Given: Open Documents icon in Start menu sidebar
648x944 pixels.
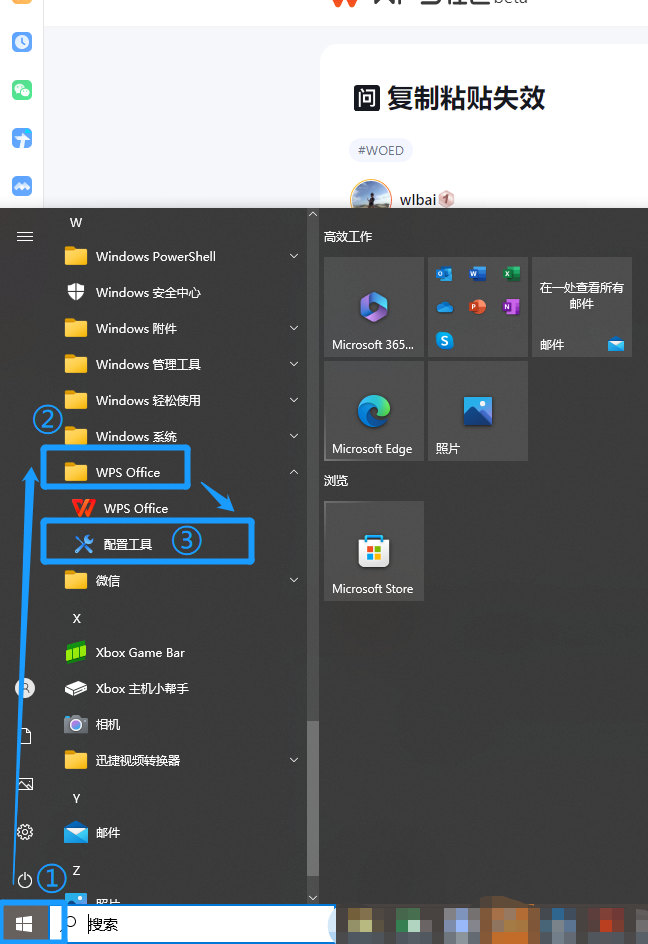Looking at the screenshot, I should (26, 736).
